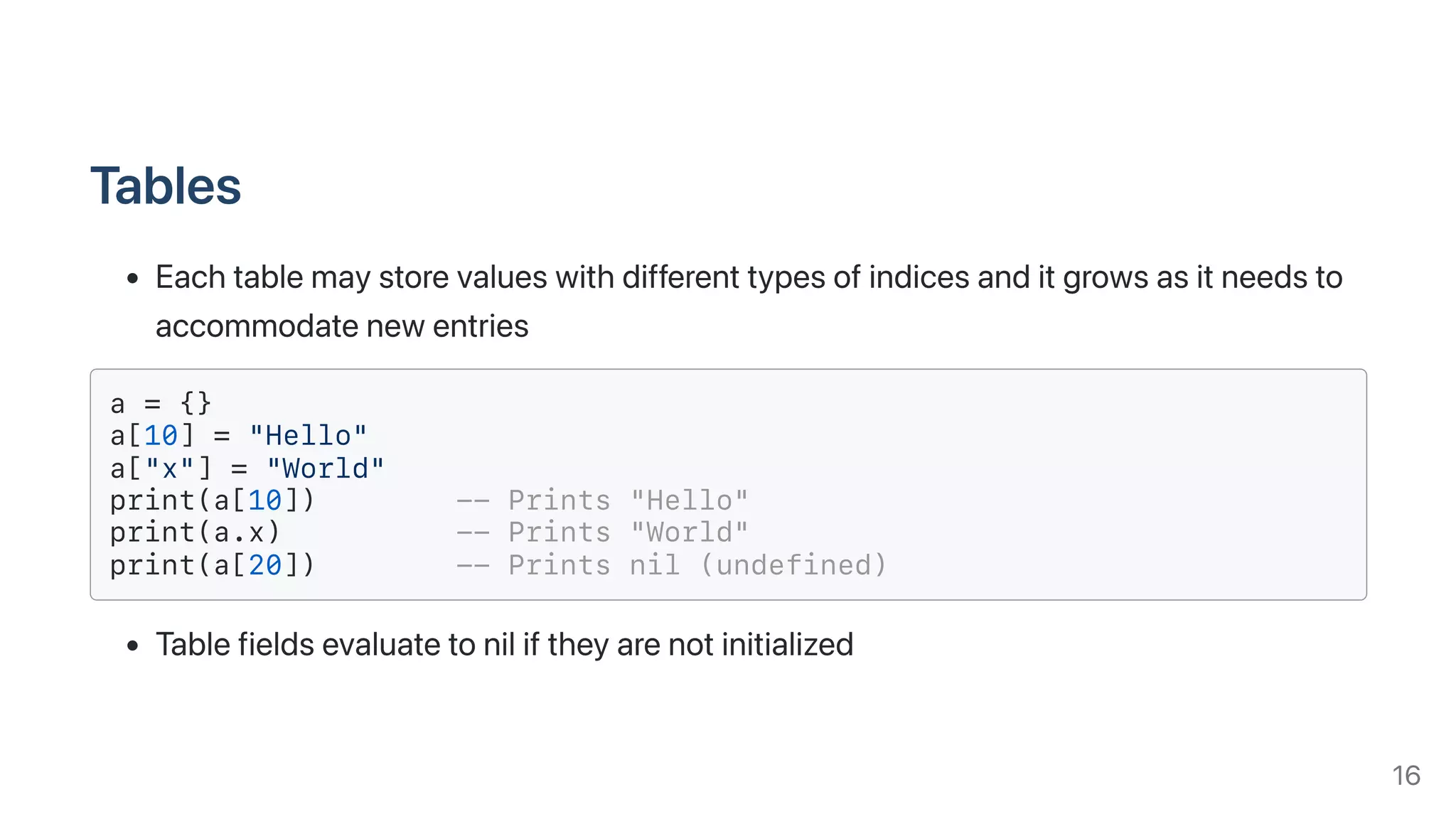Viewport: 1456px width, 819px height.
Task: Click the bullet dot before "Table fields"
Action: pos(132,646)
